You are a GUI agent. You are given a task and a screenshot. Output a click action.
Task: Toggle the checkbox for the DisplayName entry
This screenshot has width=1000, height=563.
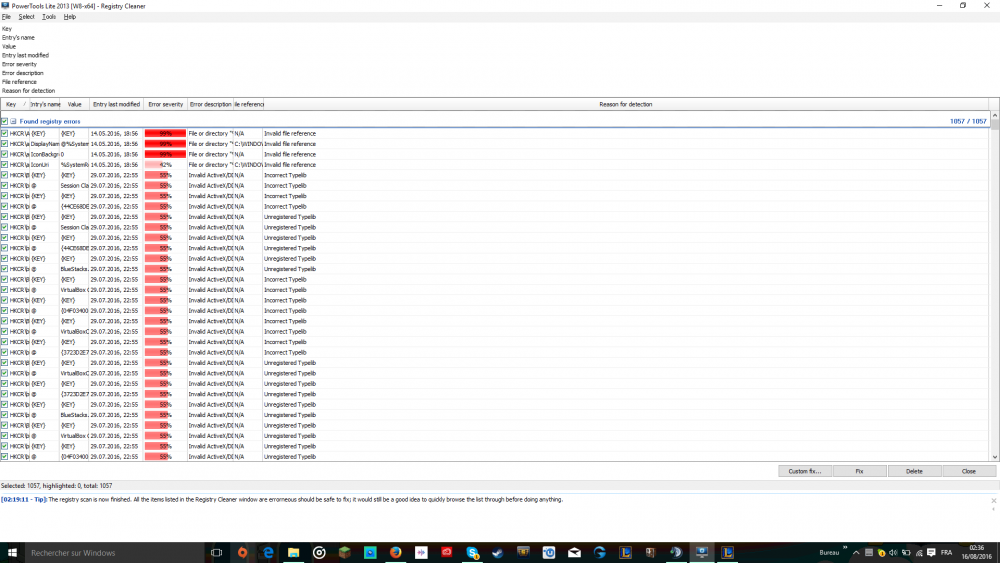click(x=5, y=144)
